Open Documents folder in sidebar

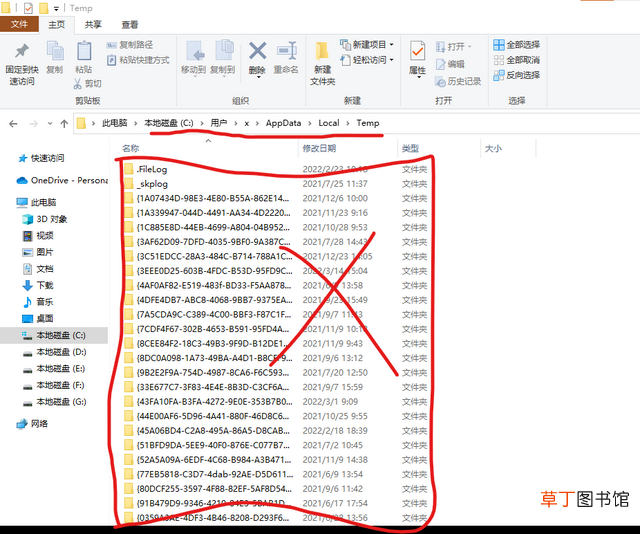[38, 269]
